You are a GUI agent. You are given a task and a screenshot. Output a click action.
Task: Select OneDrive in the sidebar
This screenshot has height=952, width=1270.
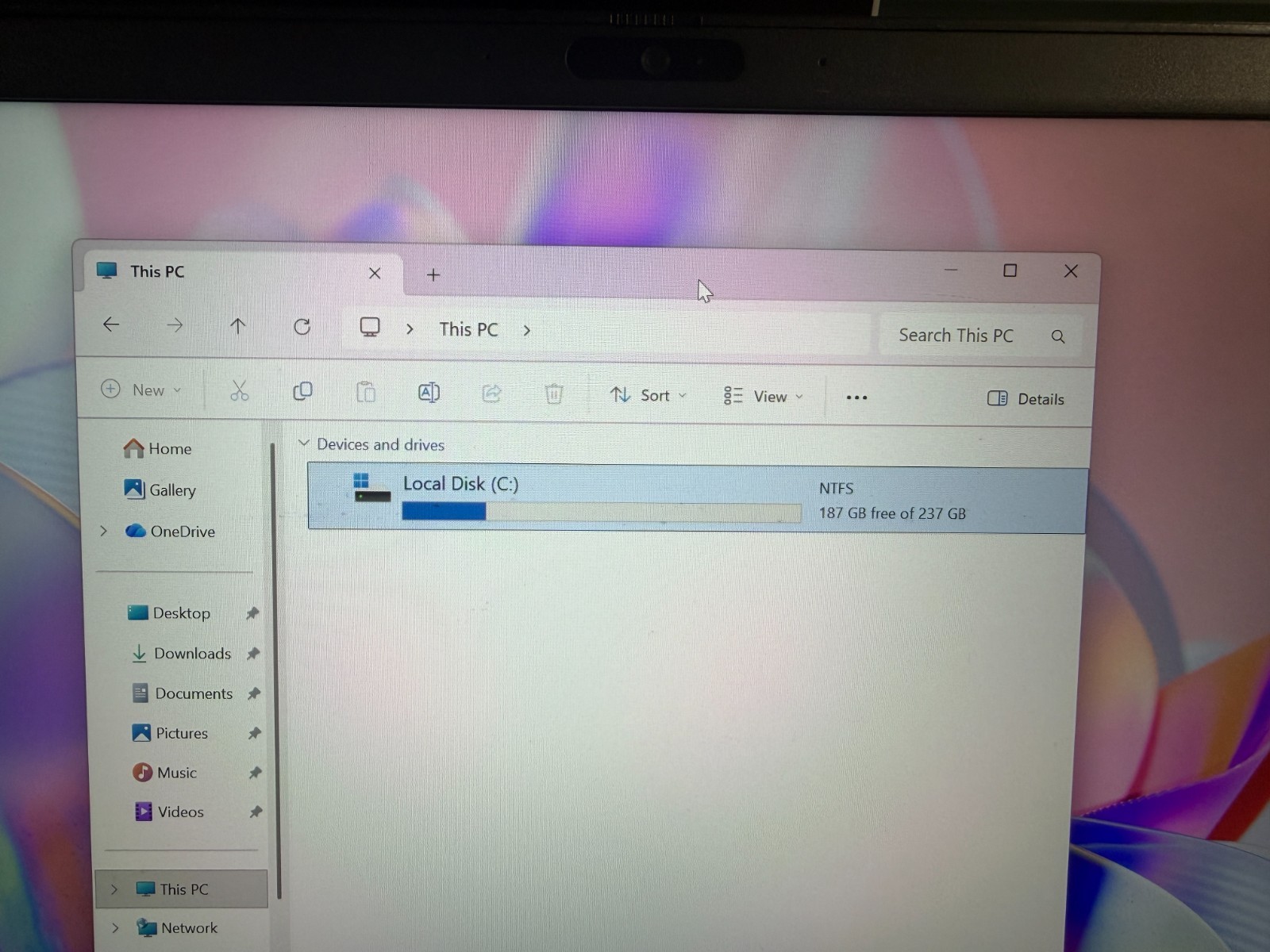coord(170,531)
